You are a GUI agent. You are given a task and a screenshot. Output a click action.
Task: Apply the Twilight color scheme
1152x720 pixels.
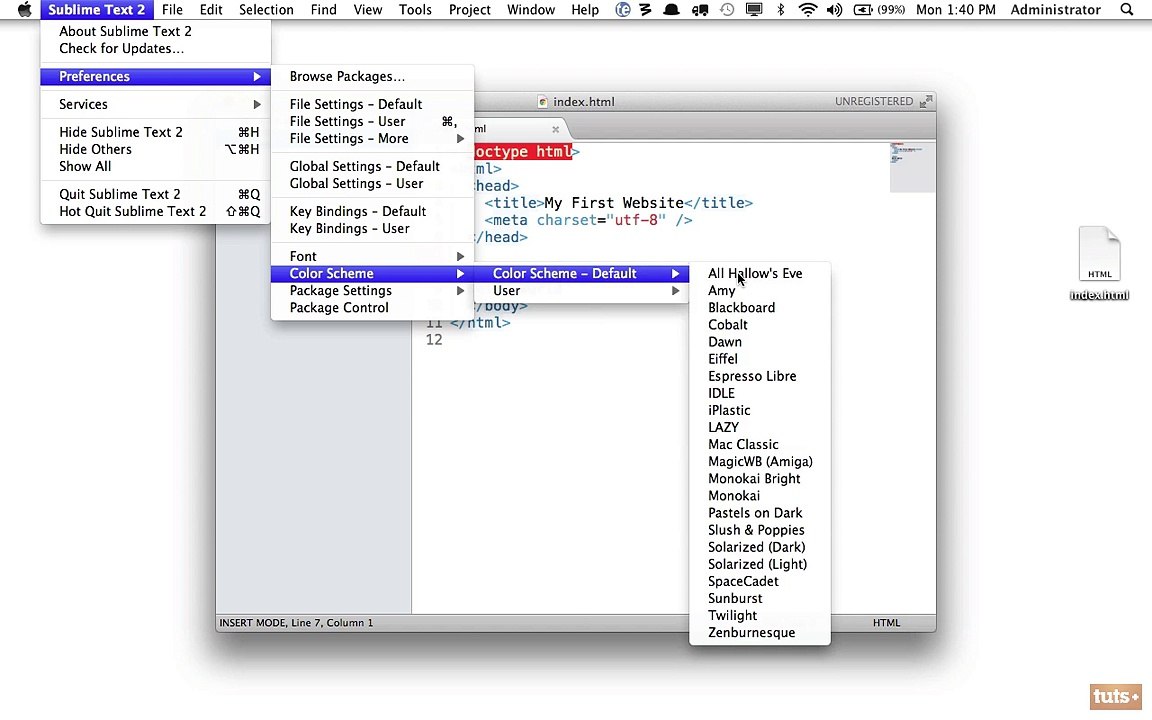coord(760,616)
